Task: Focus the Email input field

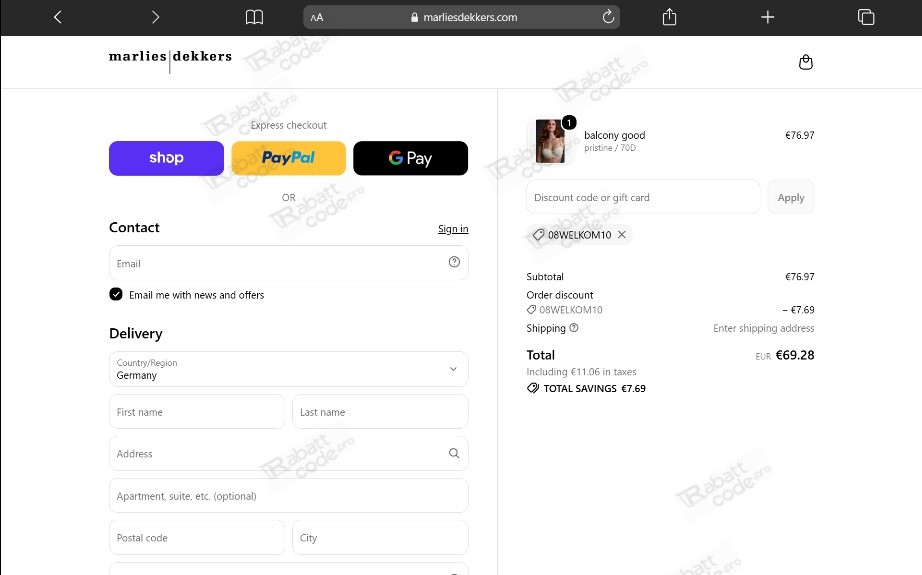Action: coord(289,263)
